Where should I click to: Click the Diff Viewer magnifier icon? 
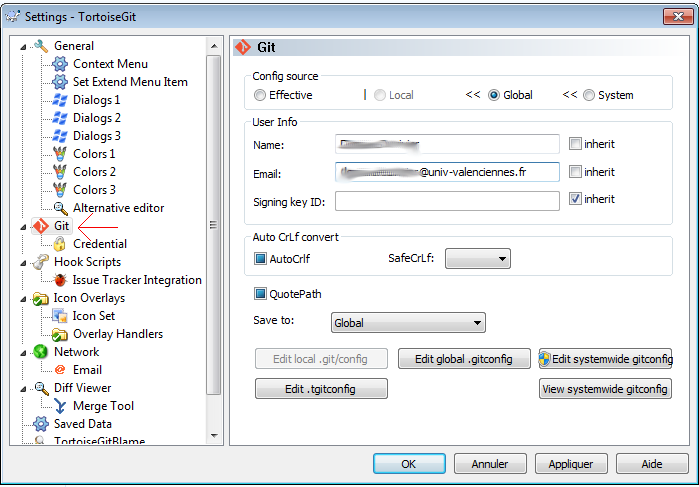coord(41,388)
